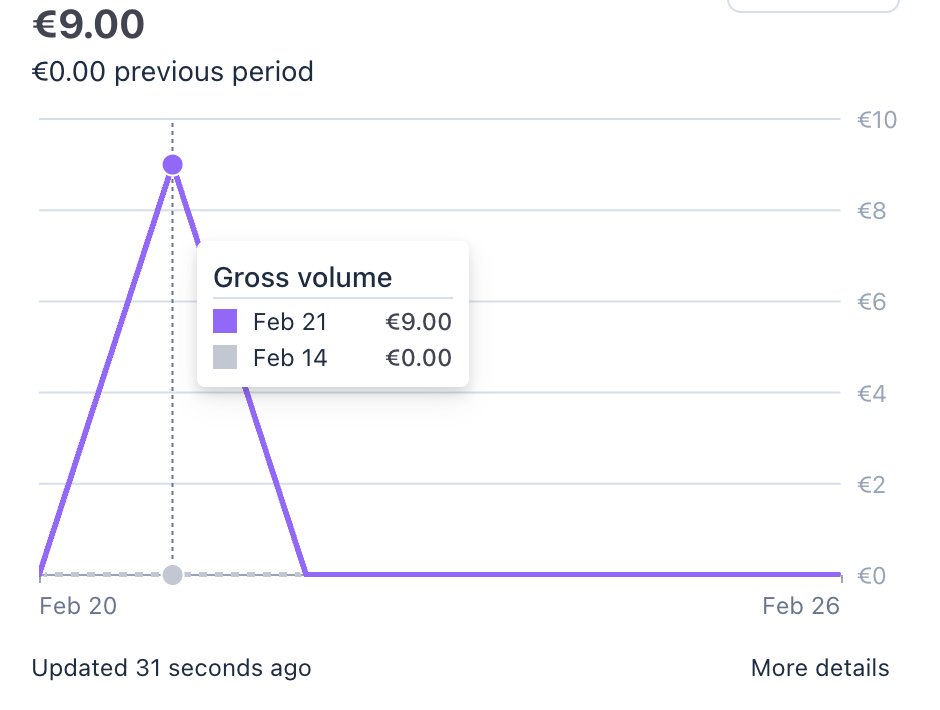This screenshot has width=940, height=710.
Task: Click the gray Feb 14 legend swatch
Action: click(225, 357)
